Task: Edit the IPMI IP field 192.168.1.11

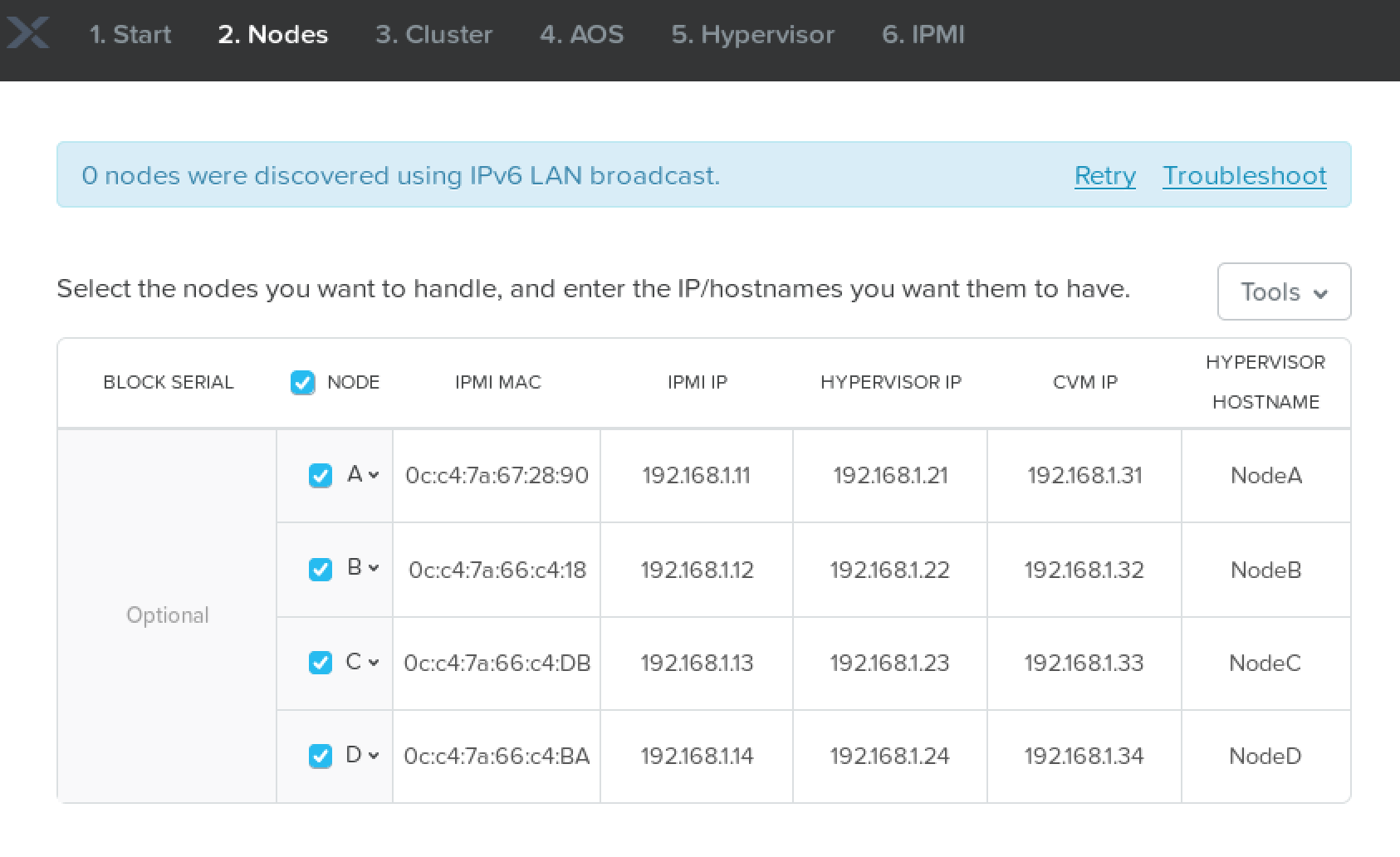Action: [696, 476]
